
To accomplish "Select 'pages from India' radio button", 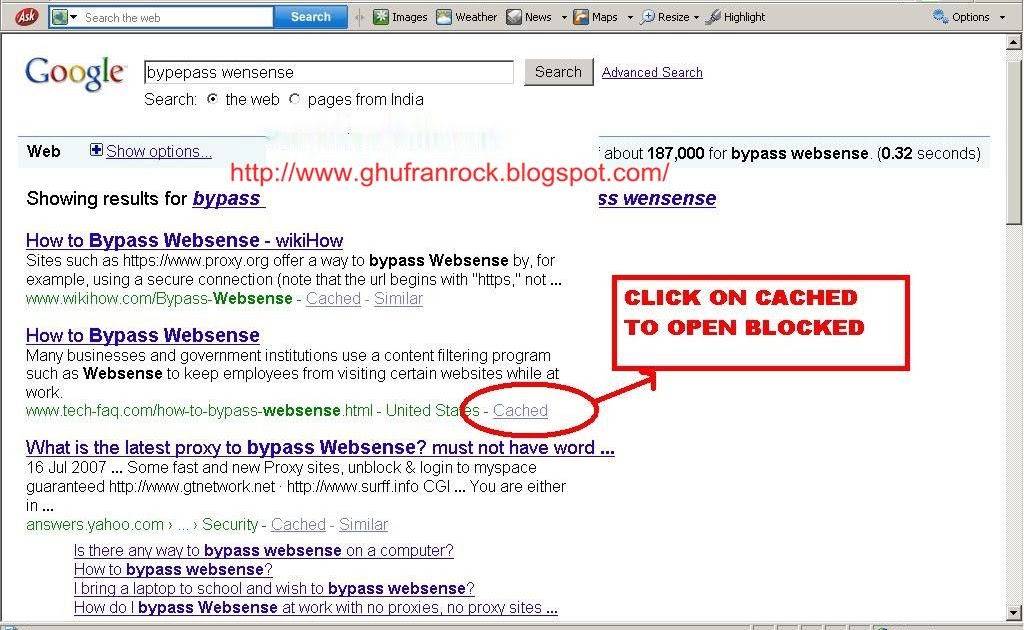I will (x=295, y=99).
